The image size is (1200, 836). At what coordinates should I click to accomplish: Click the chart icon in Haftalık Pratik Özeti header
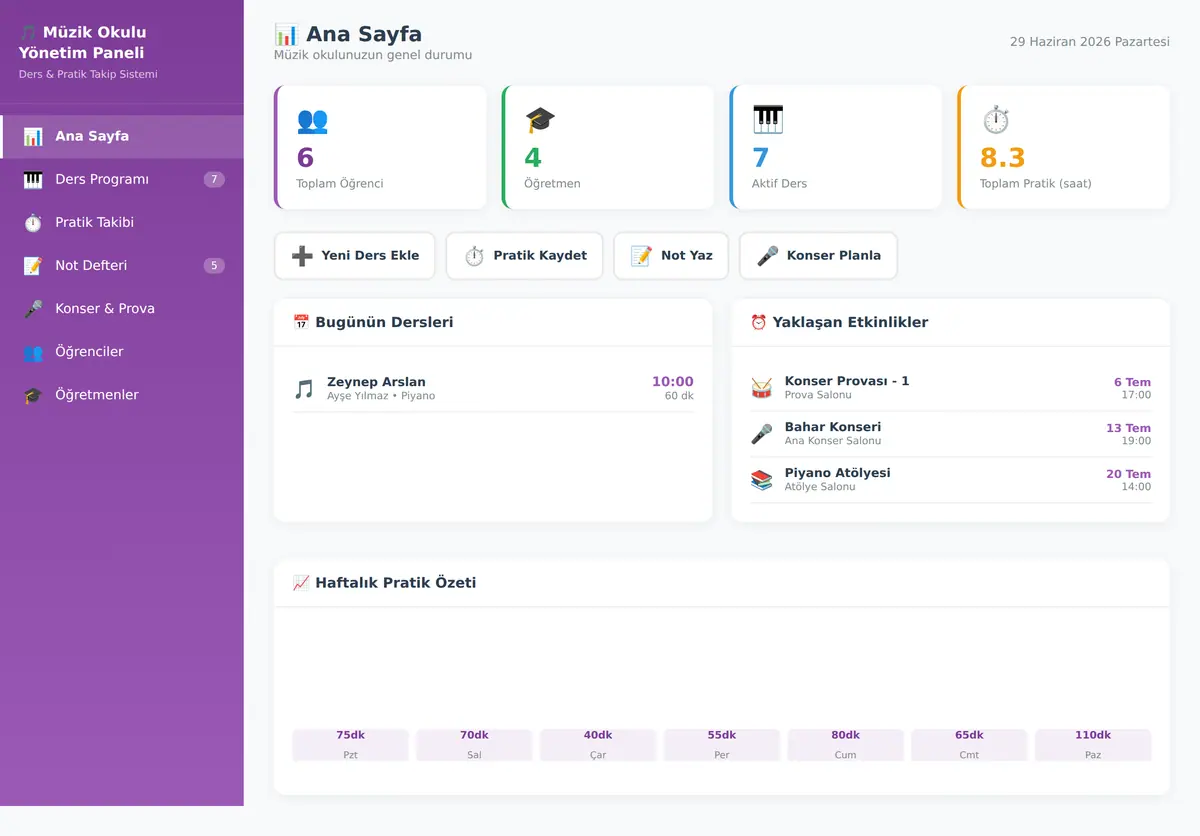[x=301, y=582]
